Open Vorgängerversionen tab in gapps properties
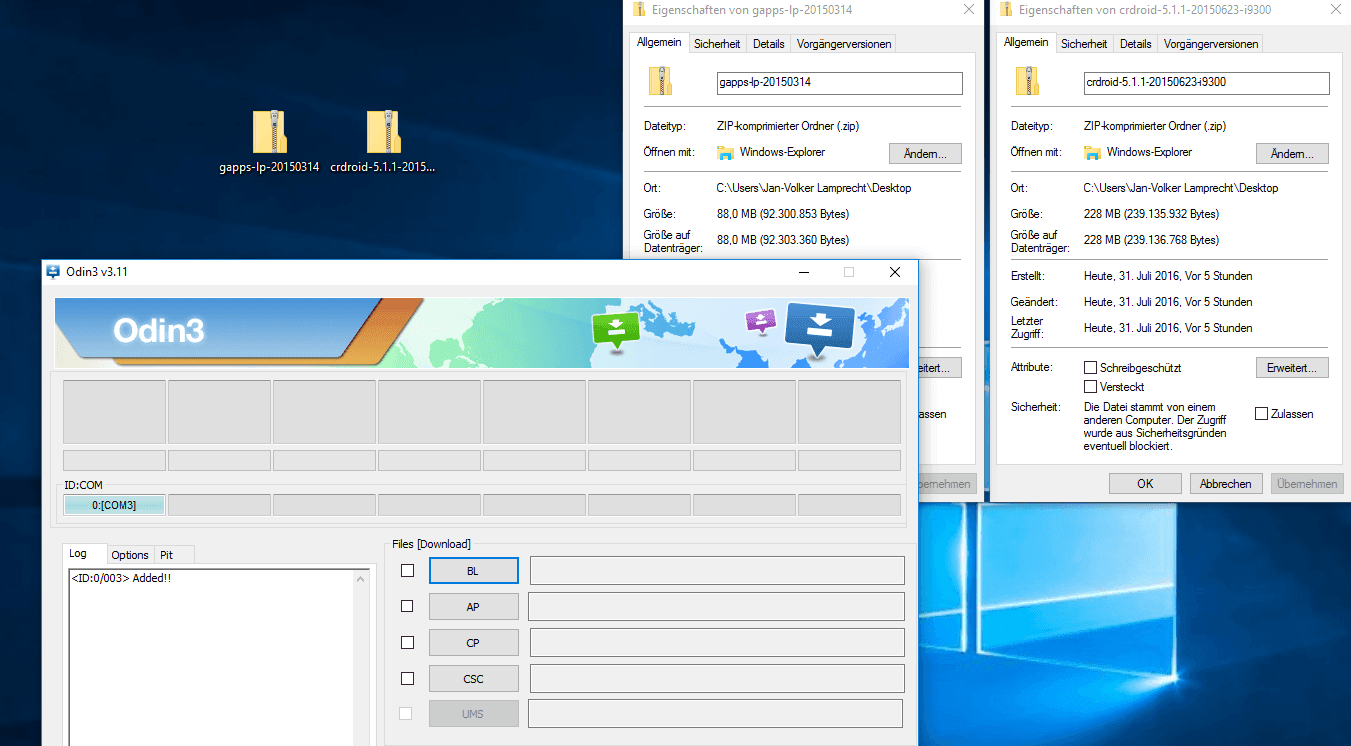1351x746 pixels. point(843,44)
